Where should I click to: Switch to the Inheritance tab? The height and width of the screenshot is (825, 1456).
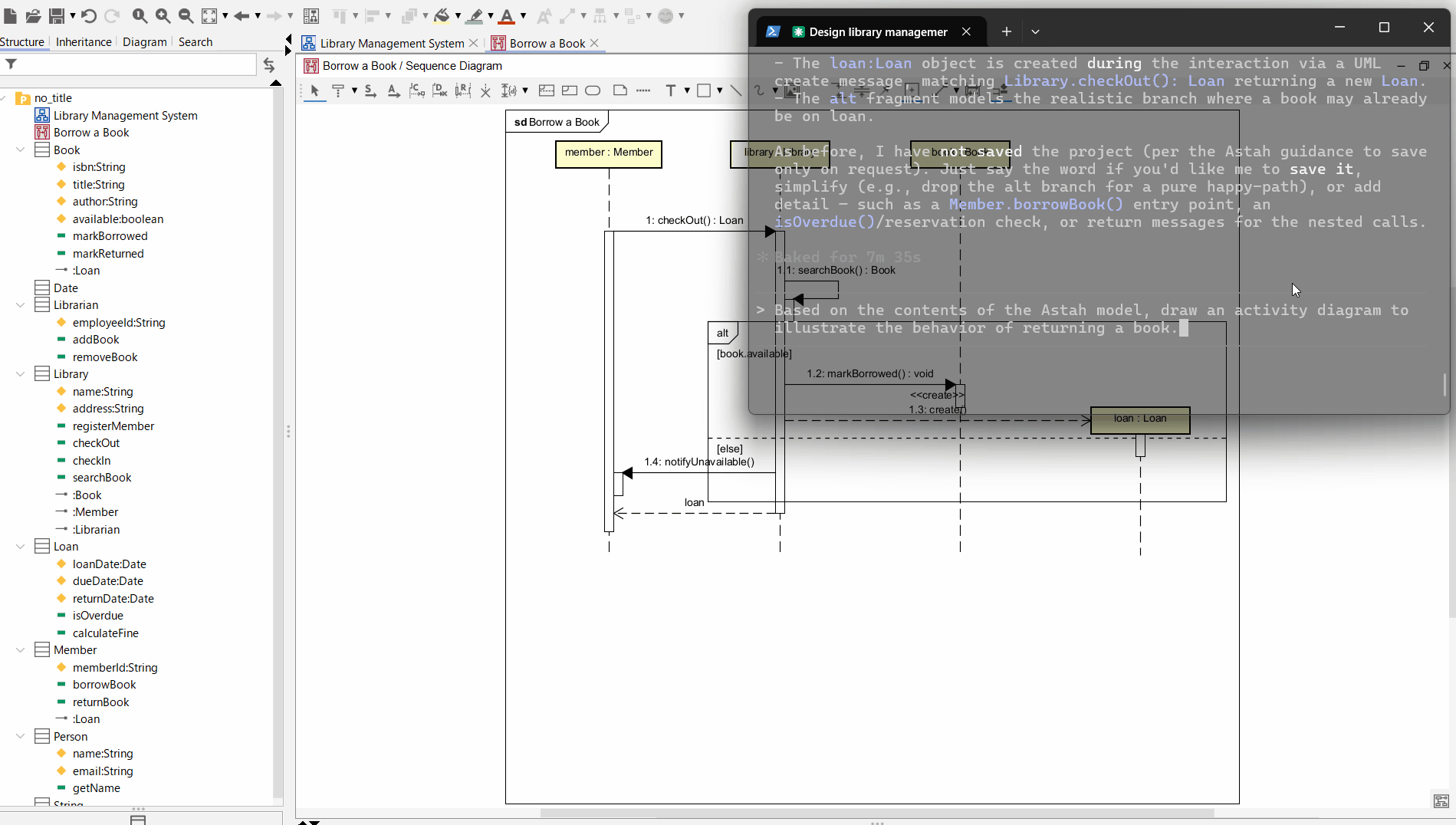point(84,42)
